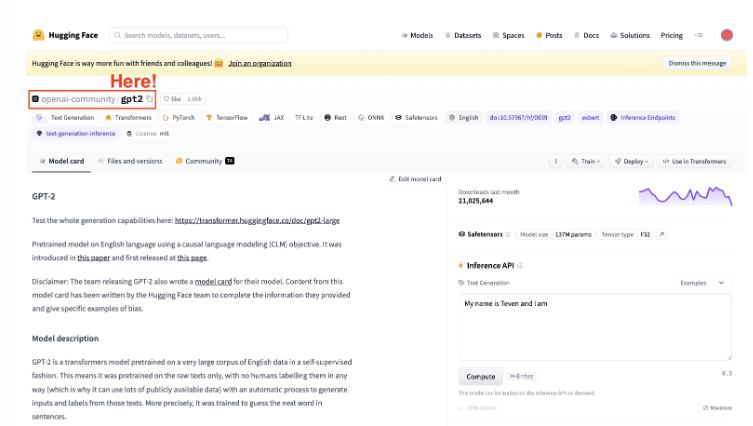
Task: Select the TF Lite tag
Action: (x=304, y=118)
